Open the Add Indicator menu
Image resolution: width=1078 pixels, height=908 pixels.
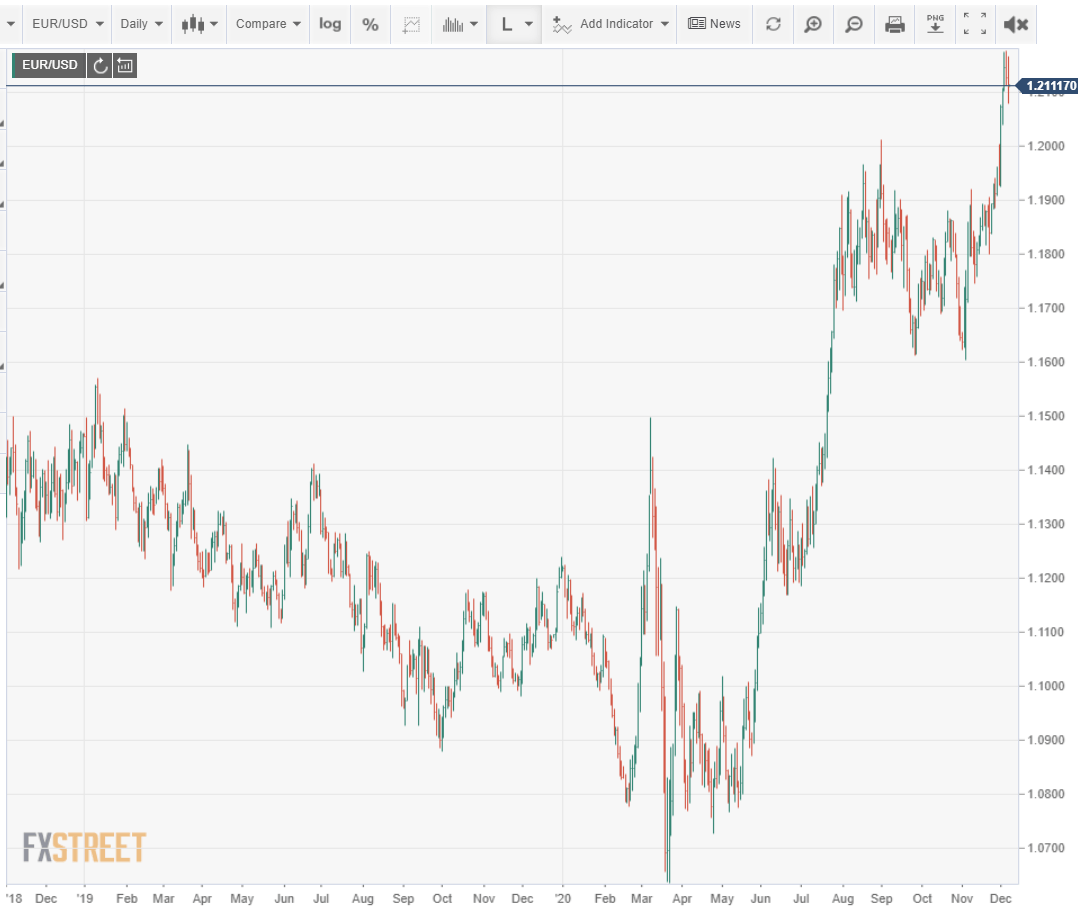pyautogui.click(x=610, y=24)
